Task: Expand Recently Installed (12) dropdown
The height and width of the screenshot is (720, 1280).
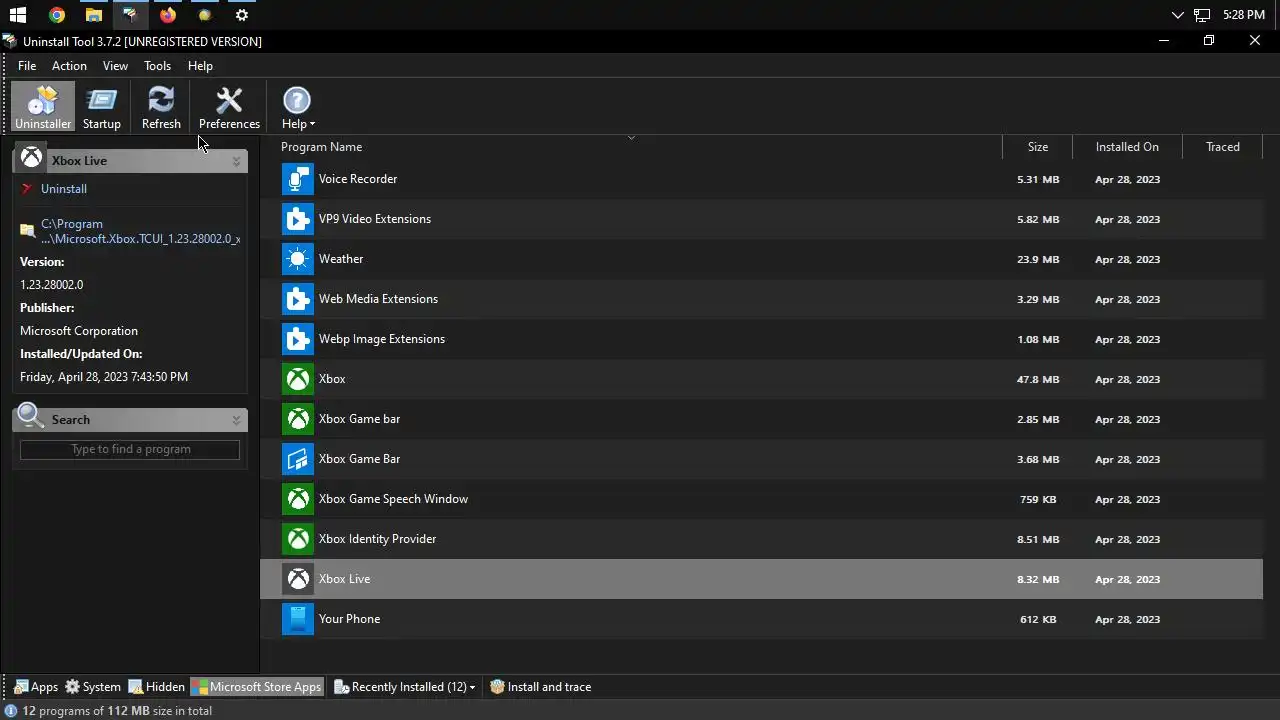Action: click(405, 687)
